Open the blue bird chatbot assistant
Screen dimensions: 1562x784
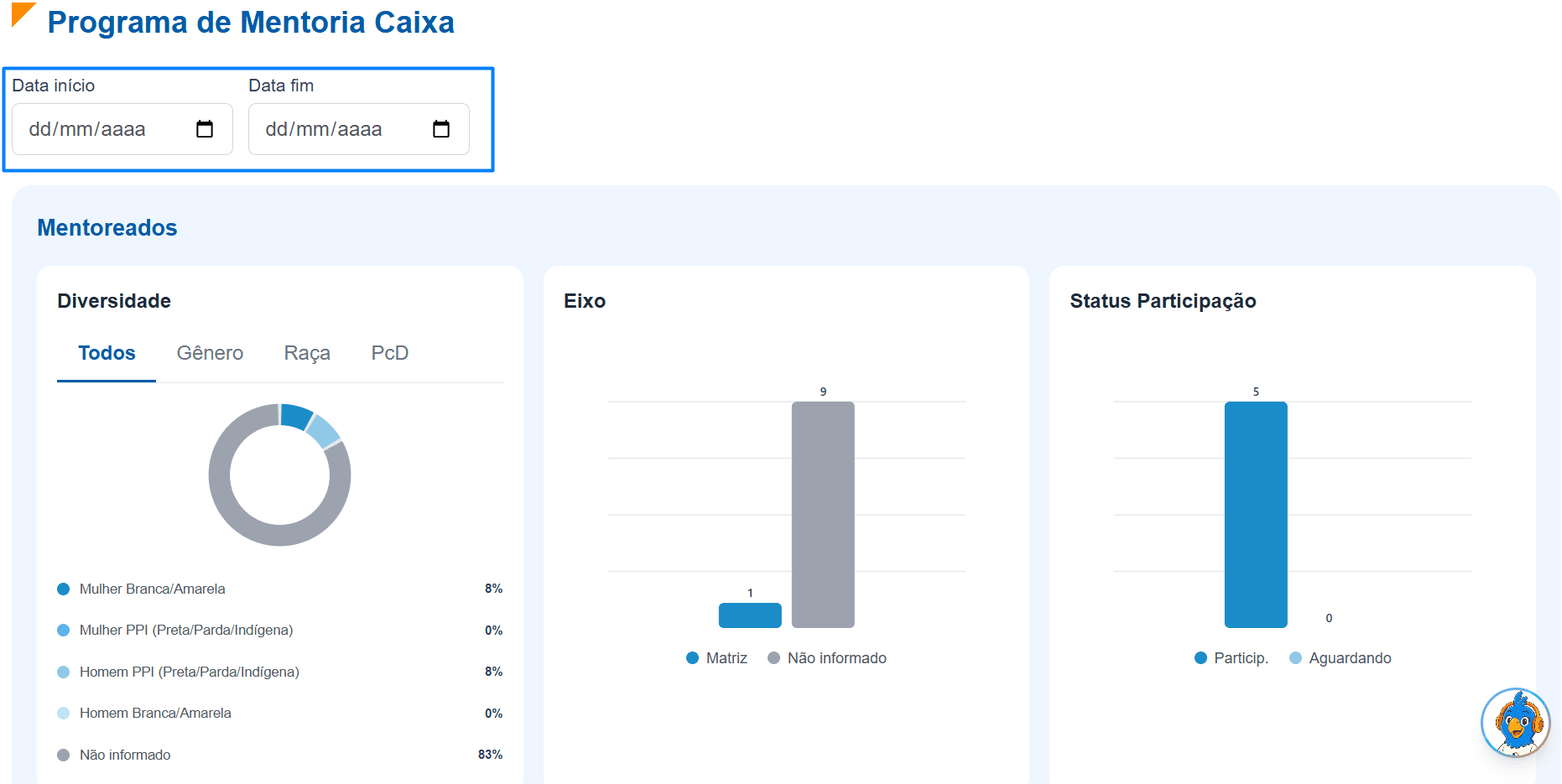[x=1515, y=723]
